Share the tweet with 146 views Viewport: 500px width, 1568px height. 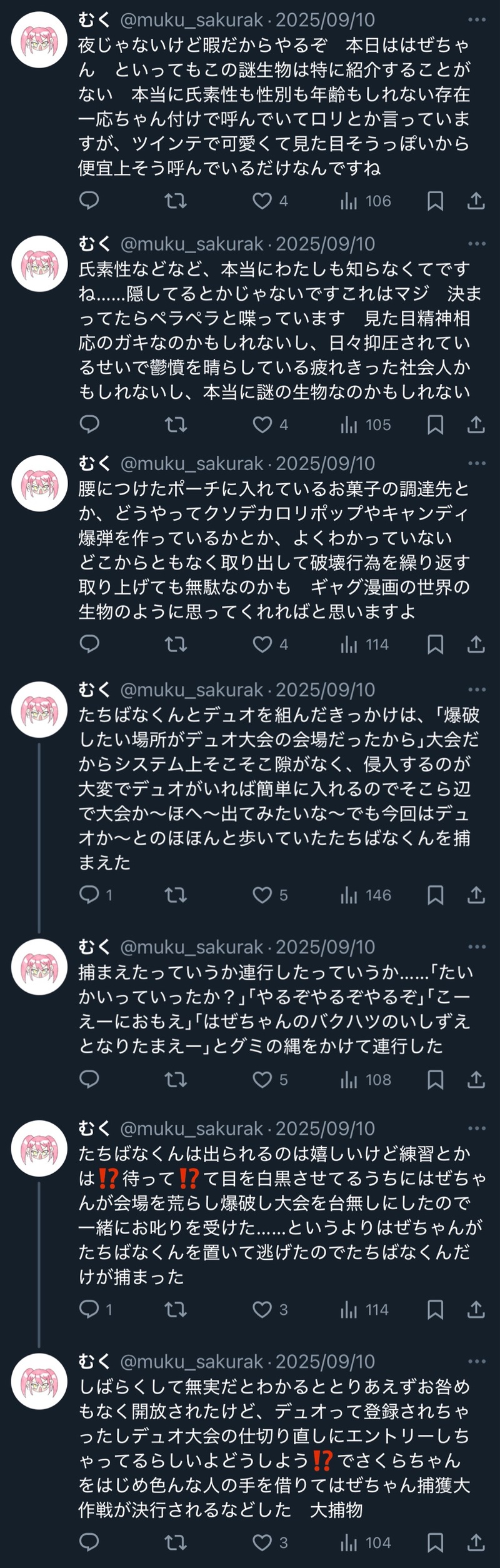pos(476,895)
